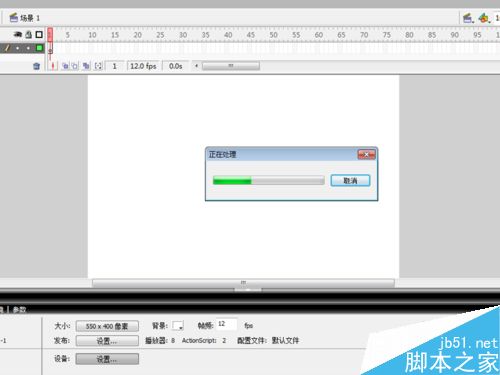The width and height of the screenshot is (500, 375).
Task: Click the delete layer trash icon
Action: pyautogui.click(x=36, y=66)
